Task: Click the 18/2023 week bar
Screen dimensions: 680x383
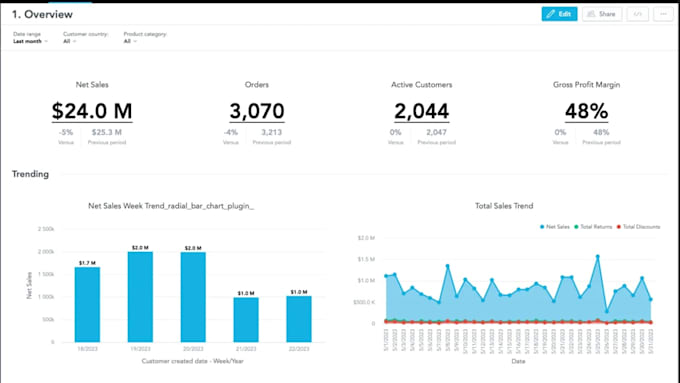Action: pos(87,304)
